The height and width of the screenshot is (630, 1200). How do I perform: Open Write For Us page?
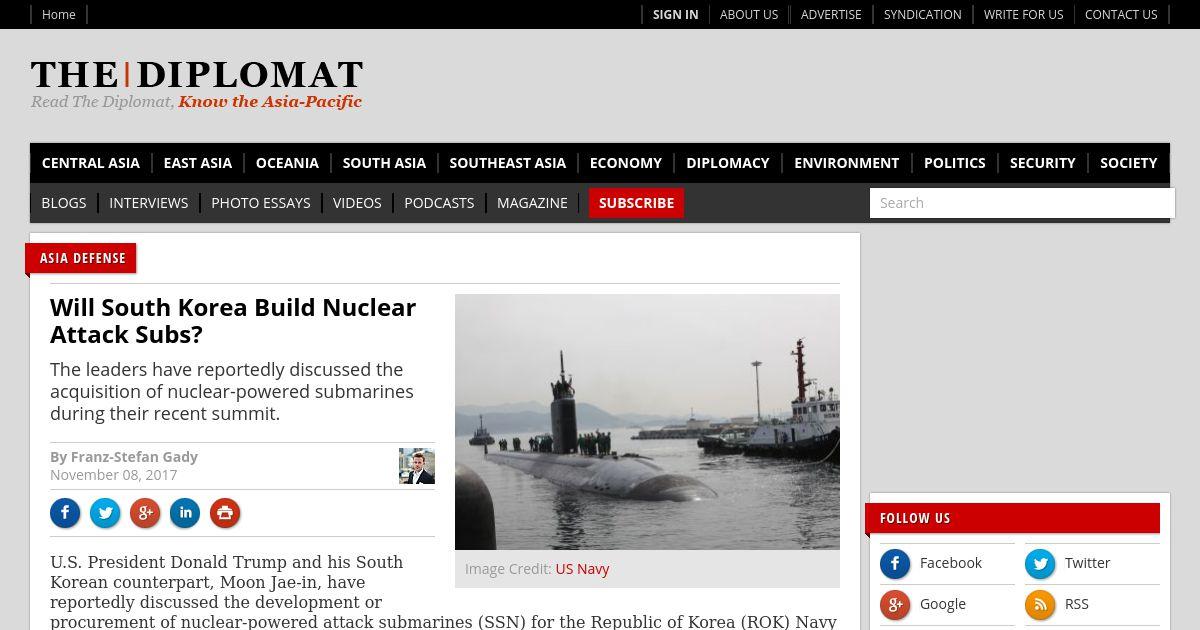(x=1023, y=14)
